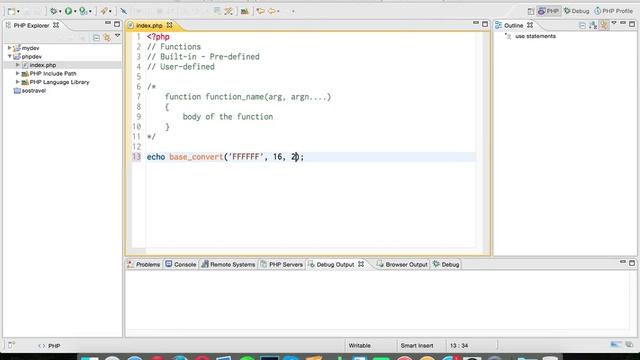Click the Profile run icon

[x=83, y=11]
